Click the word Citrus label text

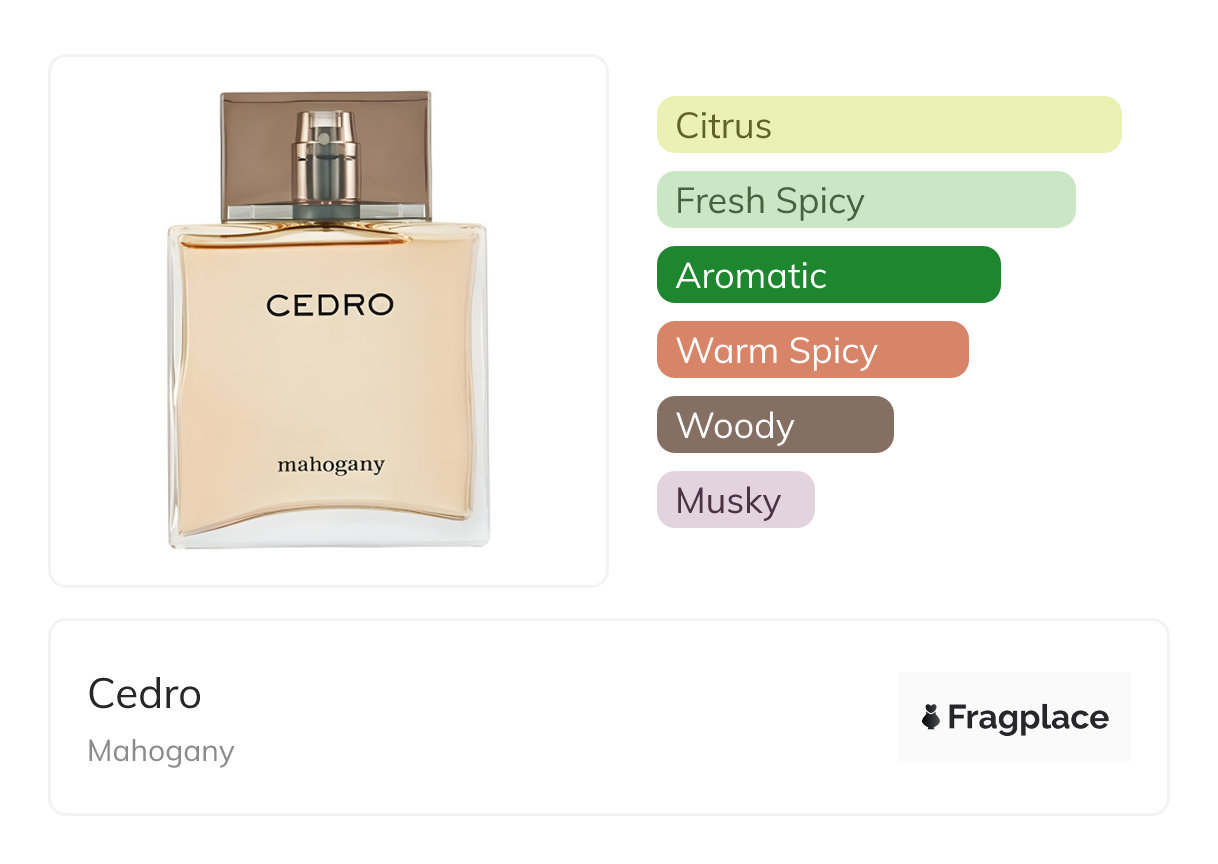(x=723, y=126)
